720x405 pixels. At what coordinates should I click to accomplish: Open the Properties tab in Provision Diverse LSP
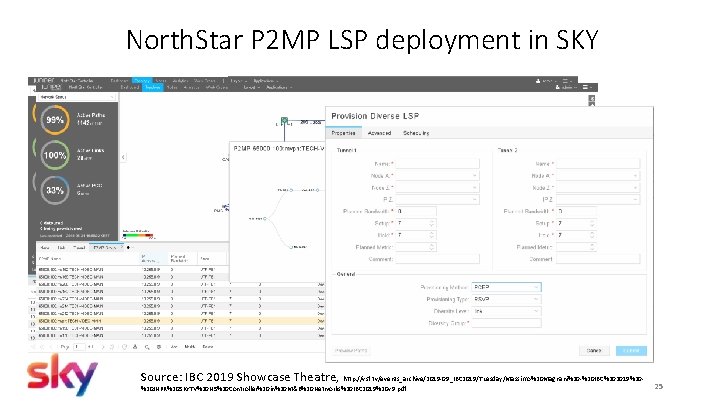(x=343, y=133)
